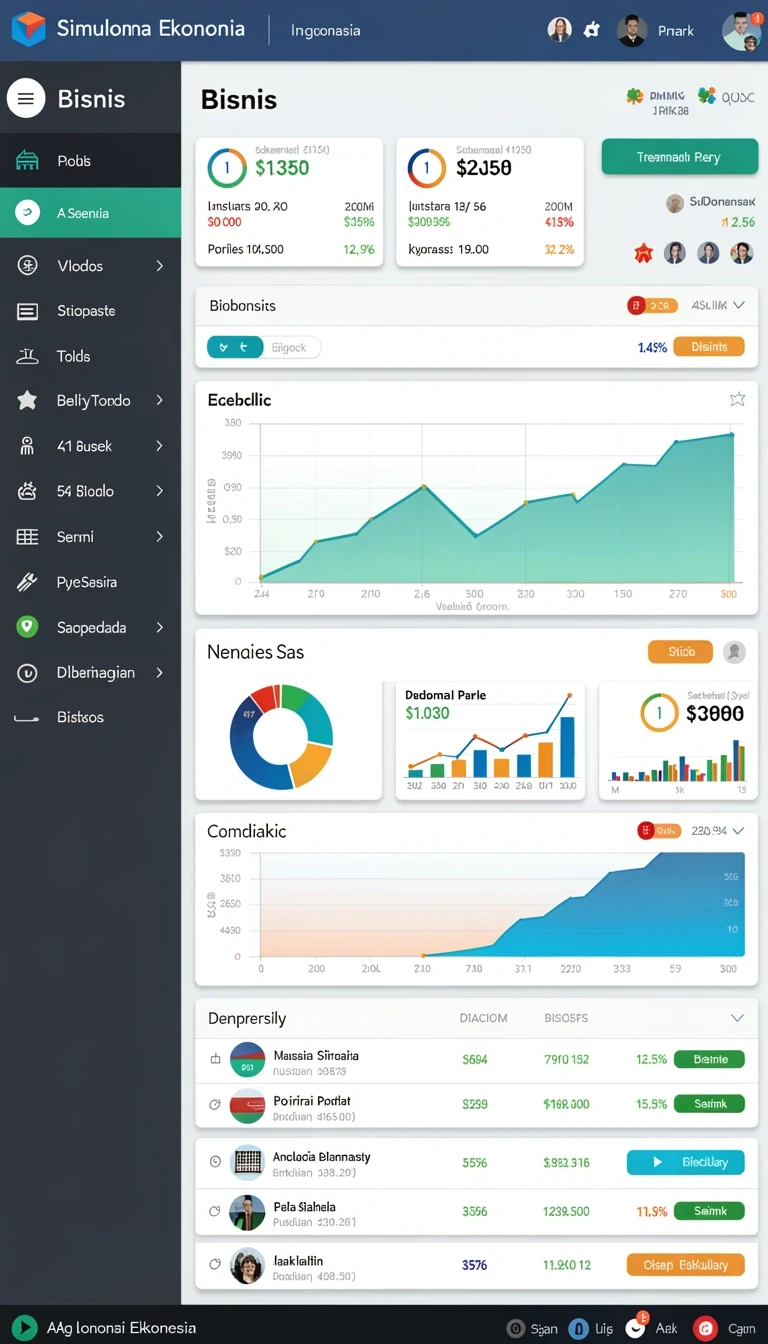Expand the Denpresily table dropdown chevron
The image size is (768, 1344).
tap(737, 1018)
